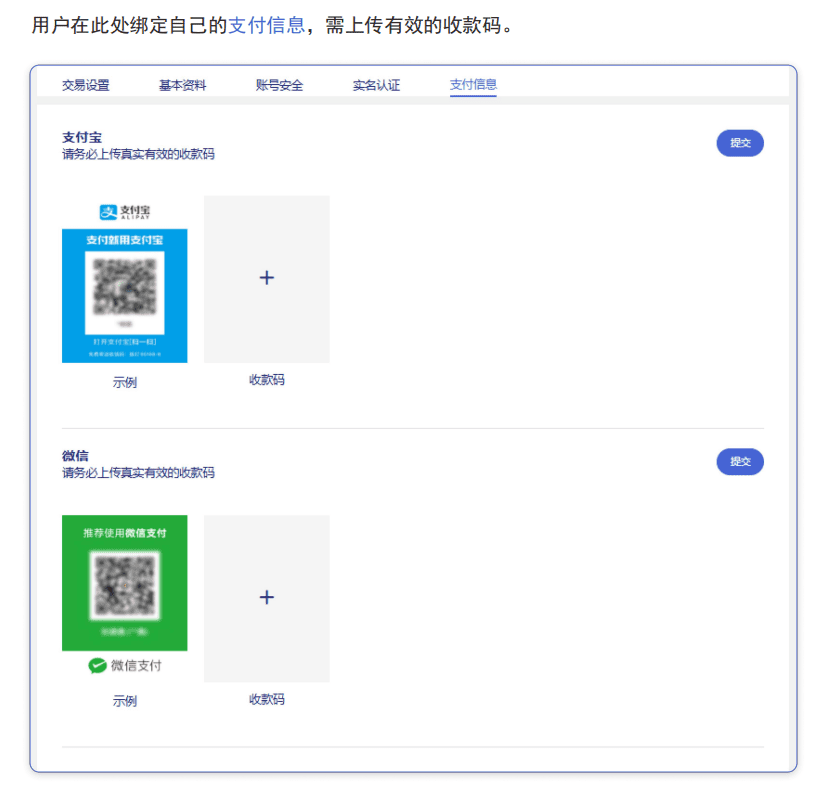Viewport: 827px width, 797px height.
Task: Click the 收款码 label under WeChat upload
Action: [267, 699]
